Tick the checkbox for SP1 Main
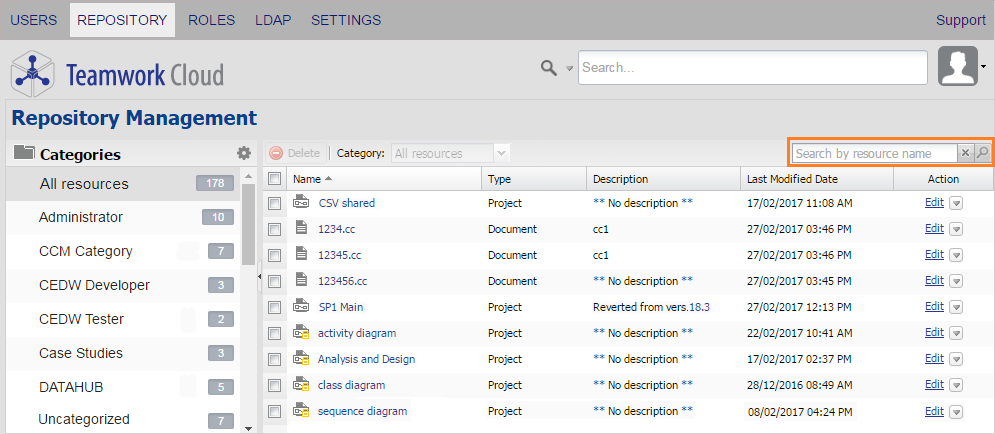 [275, 307]
